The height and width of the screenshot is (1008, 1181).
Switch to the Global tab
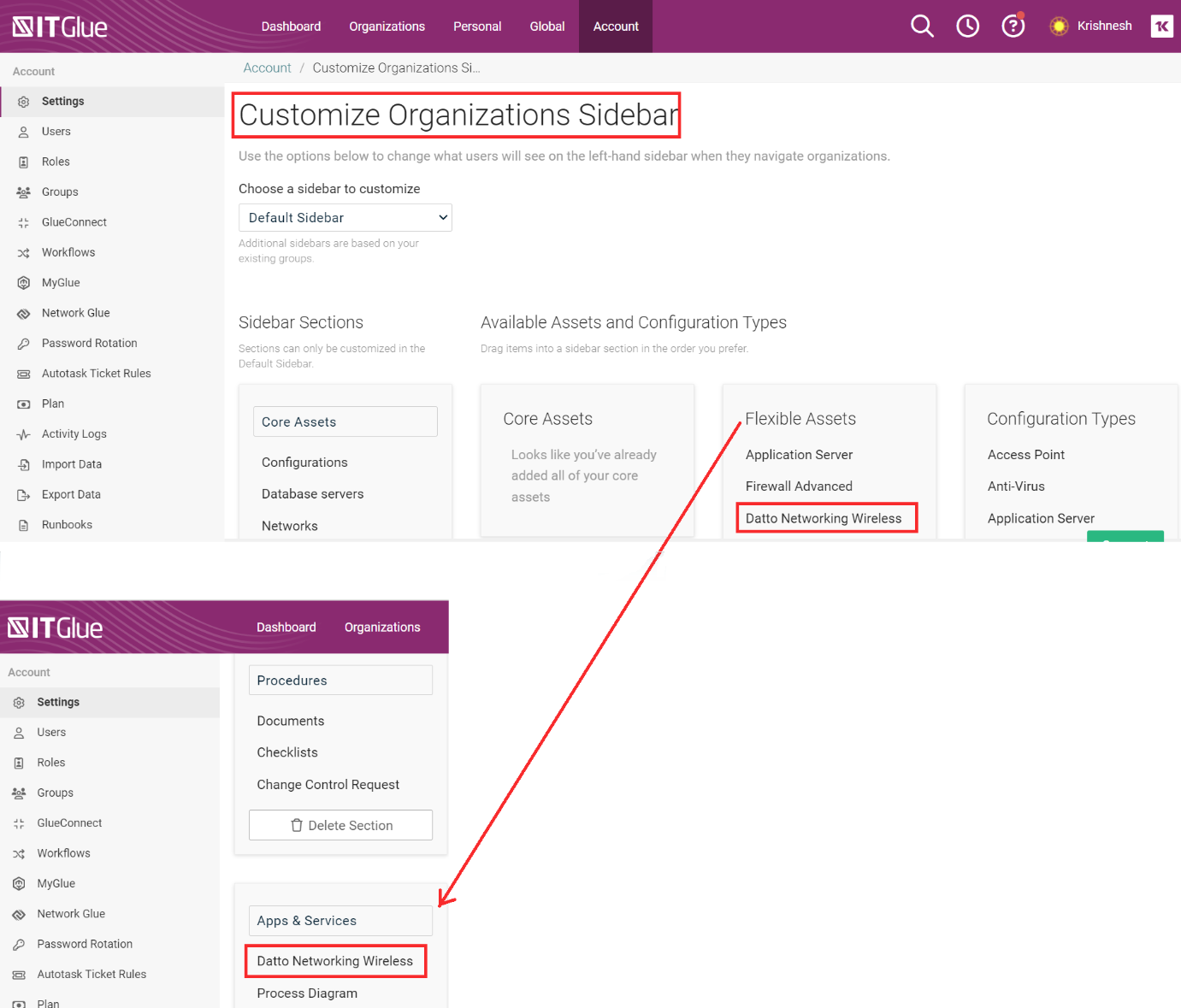pos(547,27)
